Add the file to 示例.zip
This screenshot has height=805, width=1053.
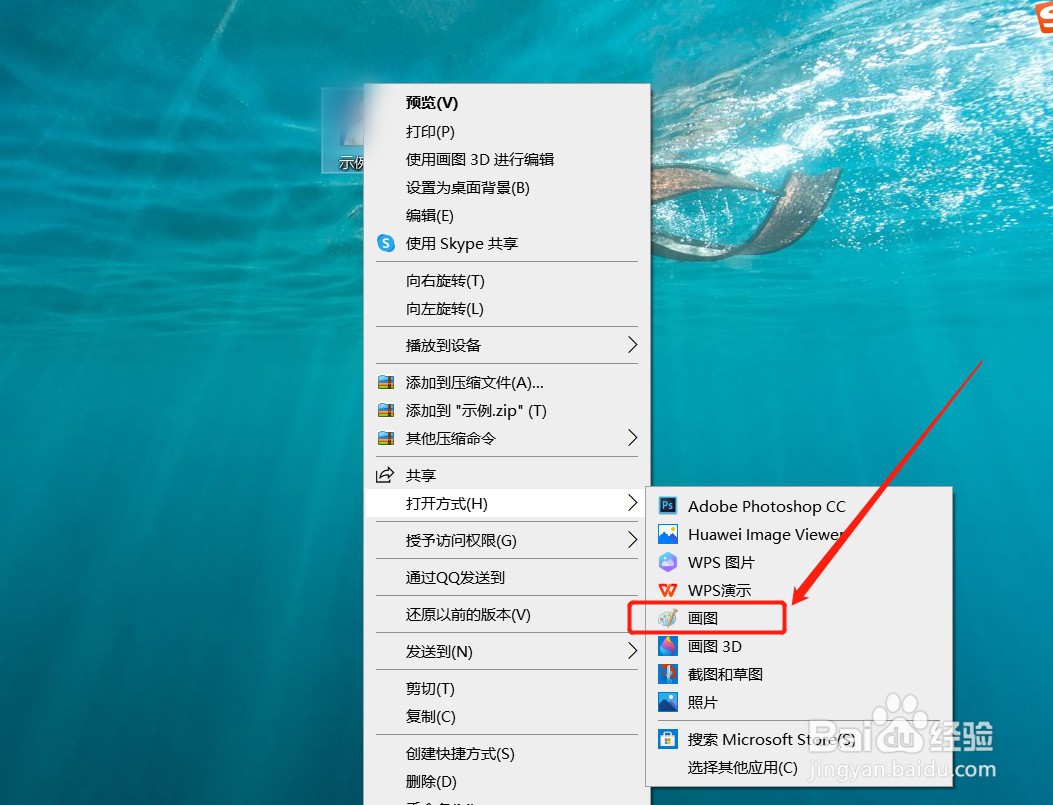(x=470, y=410)
